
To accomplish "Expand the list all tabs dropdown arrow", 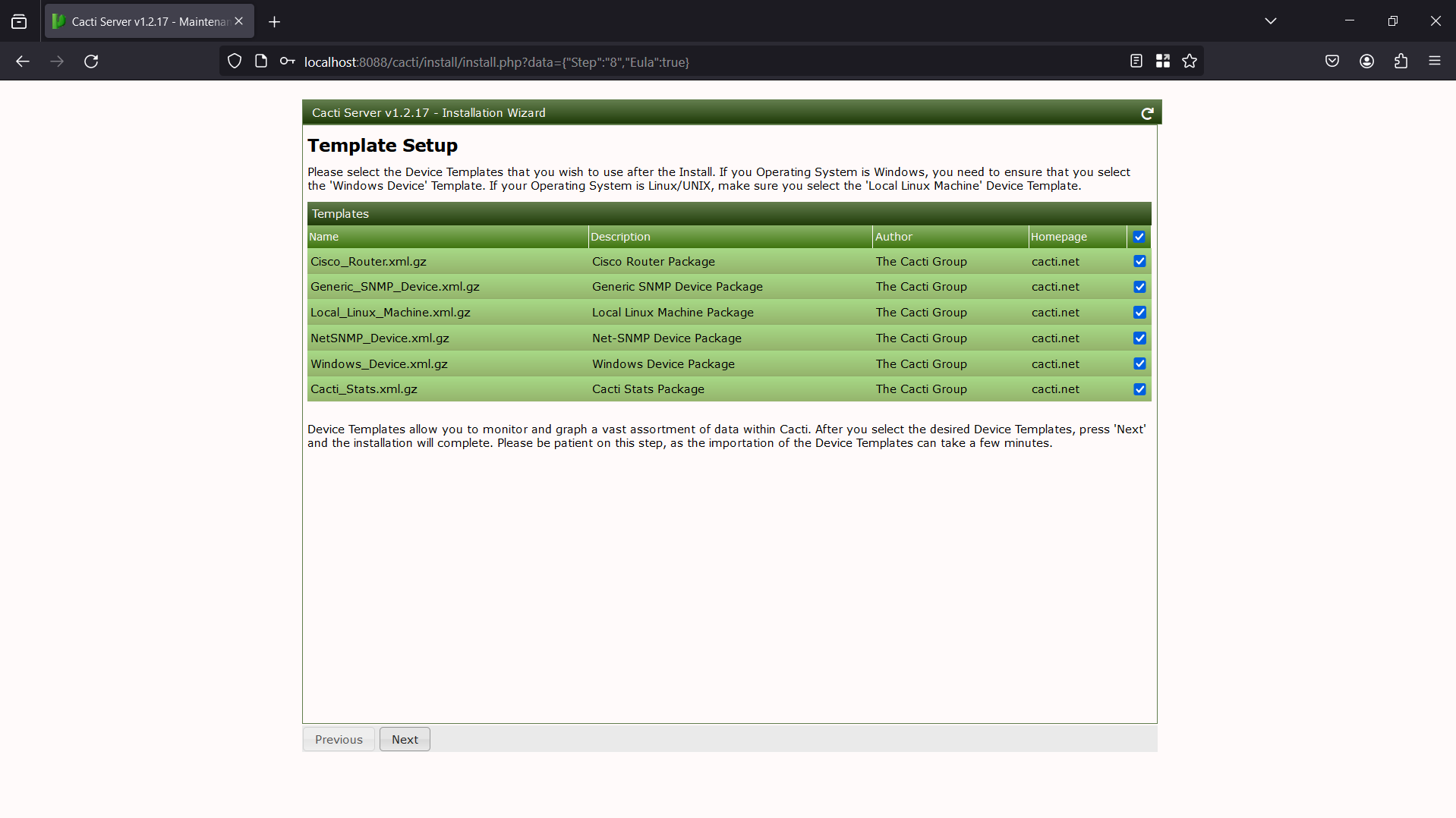I will click(1271, 21).
